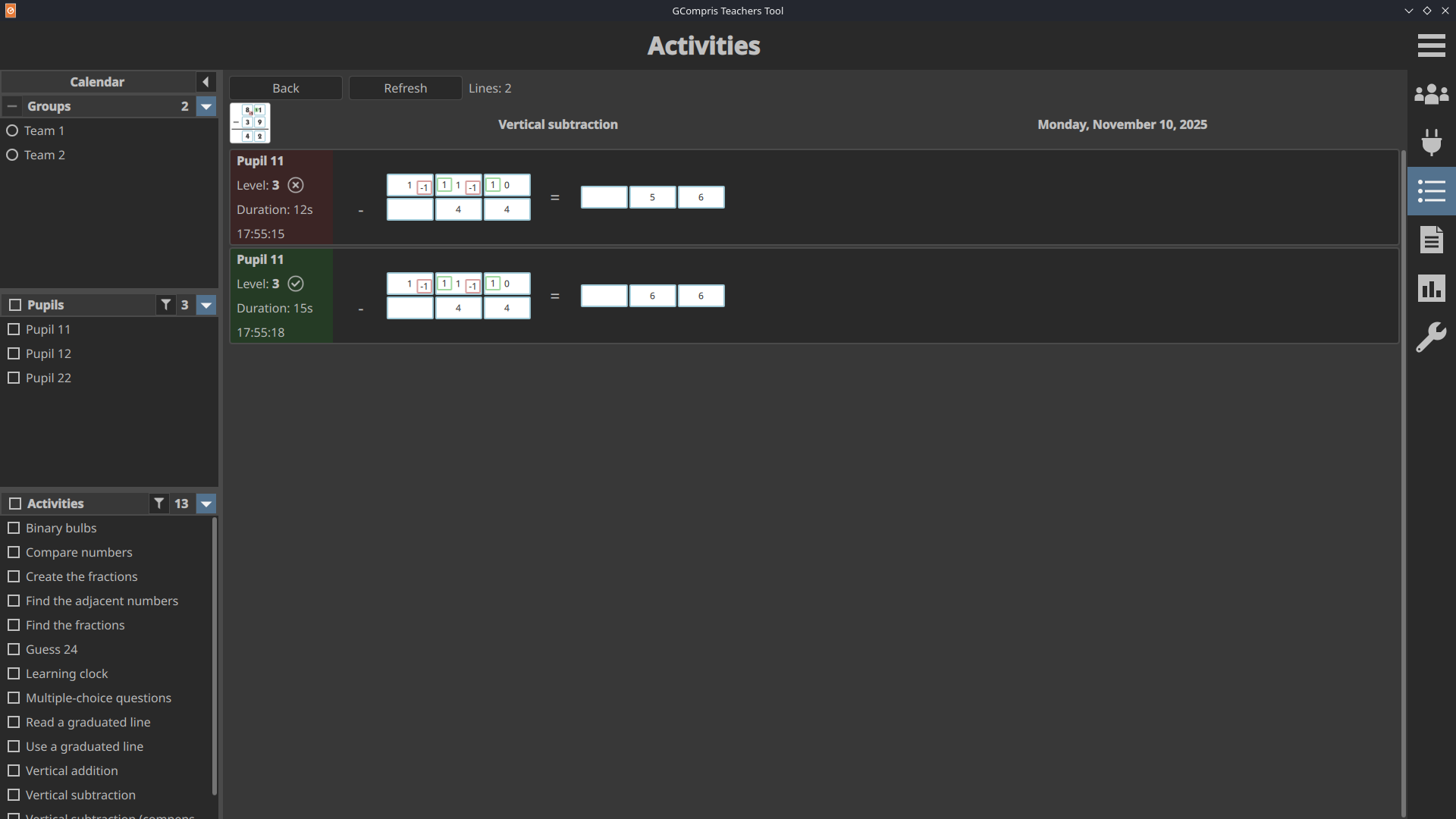Toggle the Pupils select-all checkbox

coord(14,305)
